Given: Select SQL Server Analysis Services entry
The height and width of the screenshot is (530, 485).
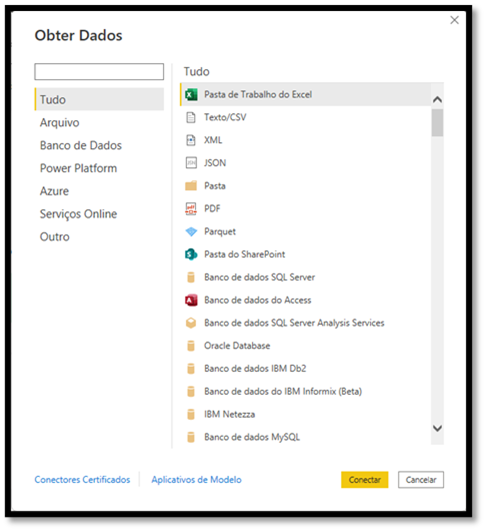Looking at the screenshot, I should click(294, 323).
